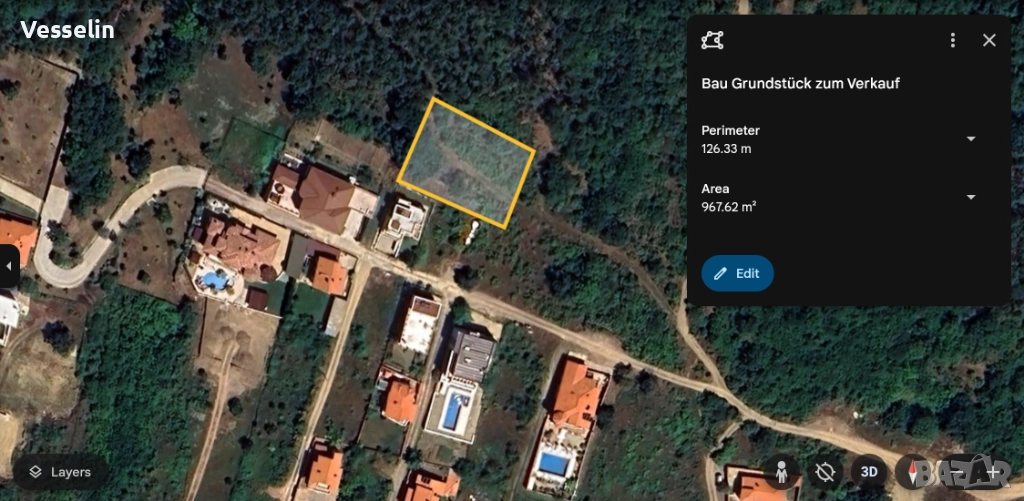Image resolution: width=1024 pixels, height=501 pixels.
Task: Open the Street View pegman
Action: click(782, 472)
